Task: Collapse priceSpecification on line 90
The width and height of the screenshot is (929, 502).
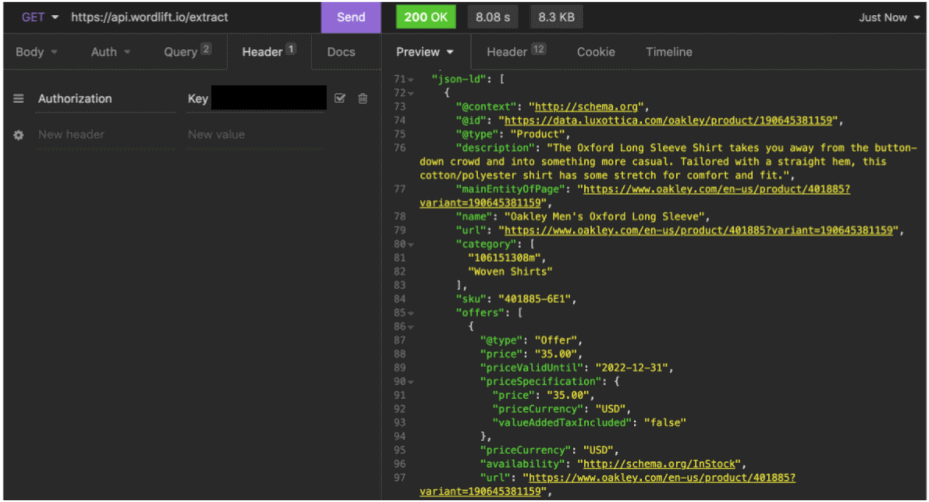Action: tap(411, 382)
